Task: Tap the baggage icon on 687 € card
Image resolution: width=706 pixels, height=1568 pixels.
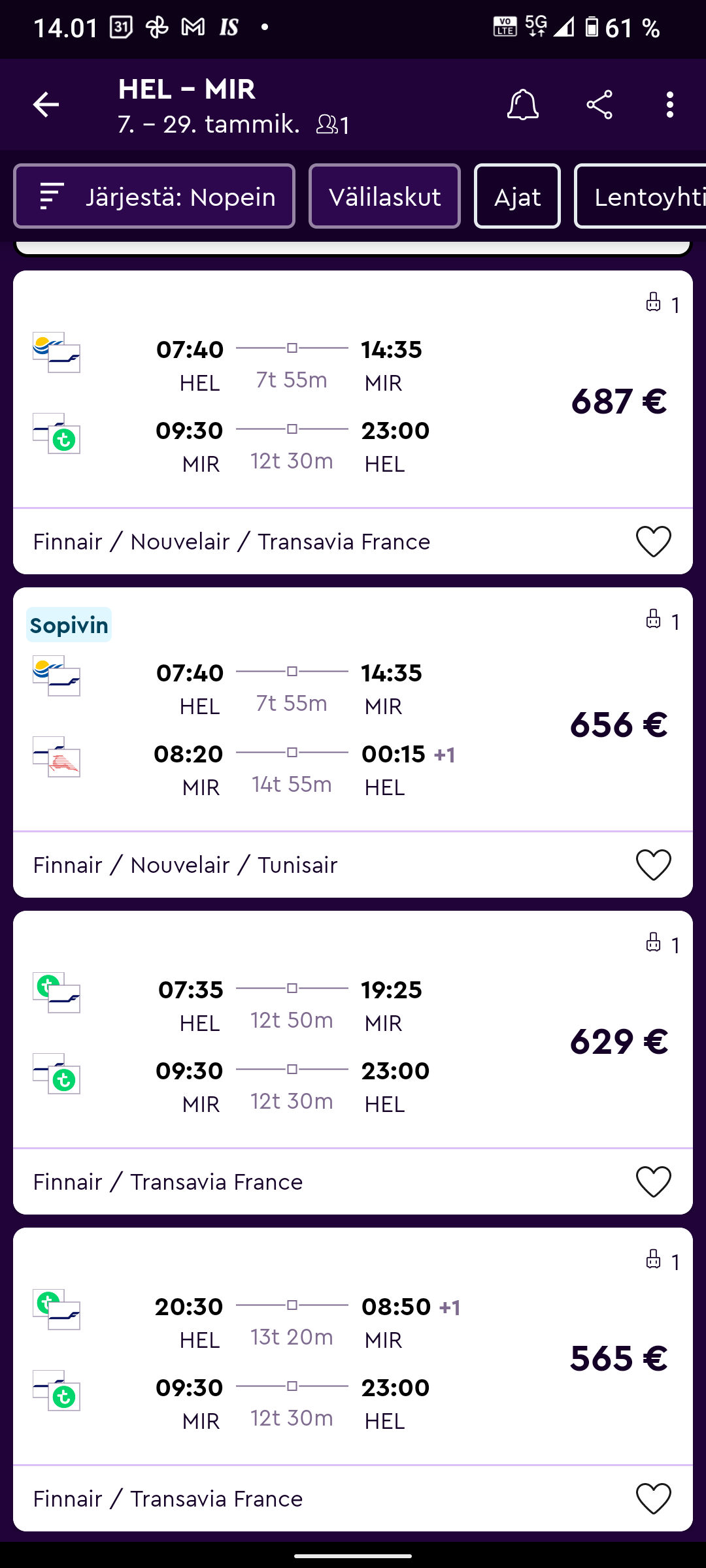Action: pos(654,302)
